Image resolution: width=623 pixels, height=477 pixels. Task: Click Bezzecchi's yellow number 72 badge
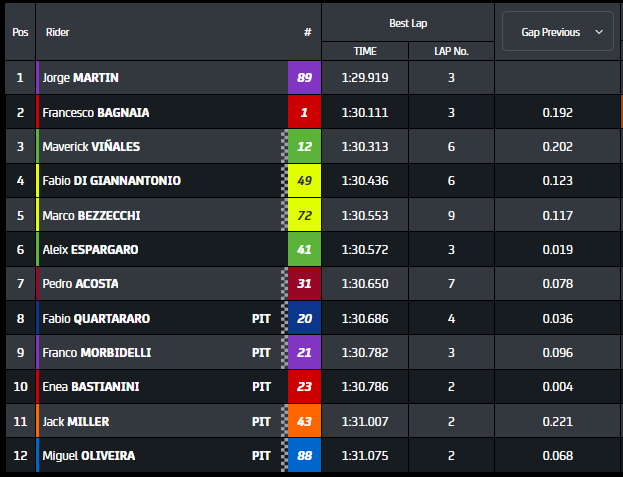click(x=304, y=215)
